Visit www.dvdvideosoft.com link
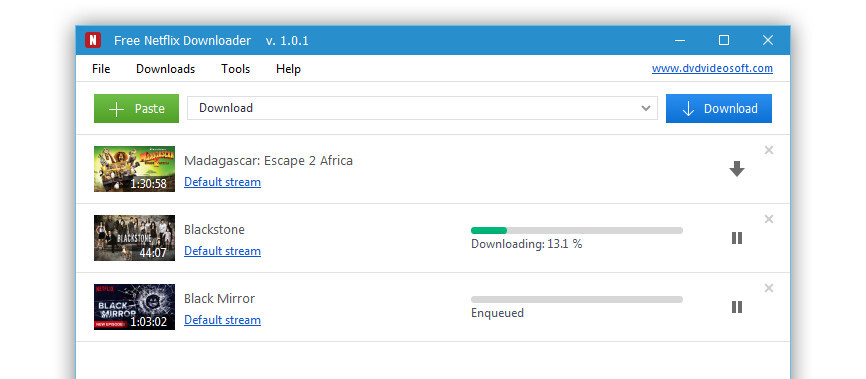866x379 pixels. tap(712, 69)
